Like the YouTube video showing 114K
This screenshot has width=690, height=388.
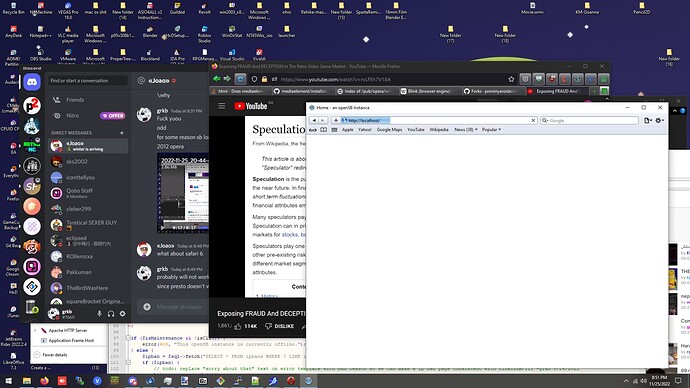pyautogui.click(x=246, y=326)
